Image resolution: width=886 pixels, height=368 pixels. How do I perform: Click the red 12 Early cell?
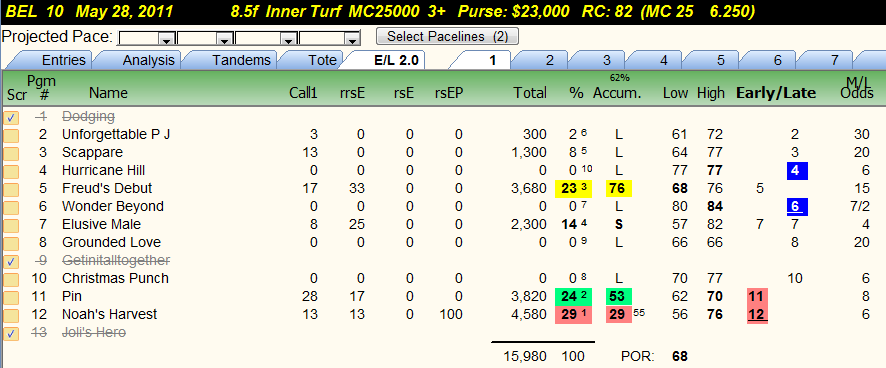[x=757, y=314]
